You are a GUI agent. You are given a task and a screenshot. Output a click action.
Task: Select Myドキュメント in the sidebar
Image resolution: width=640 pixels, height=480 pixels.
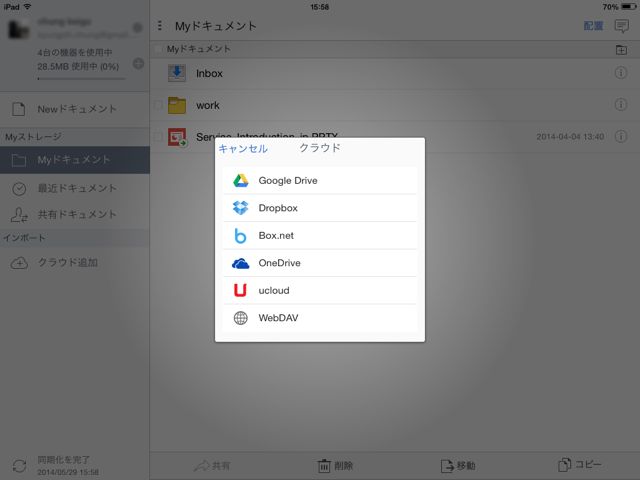[75, 160]
